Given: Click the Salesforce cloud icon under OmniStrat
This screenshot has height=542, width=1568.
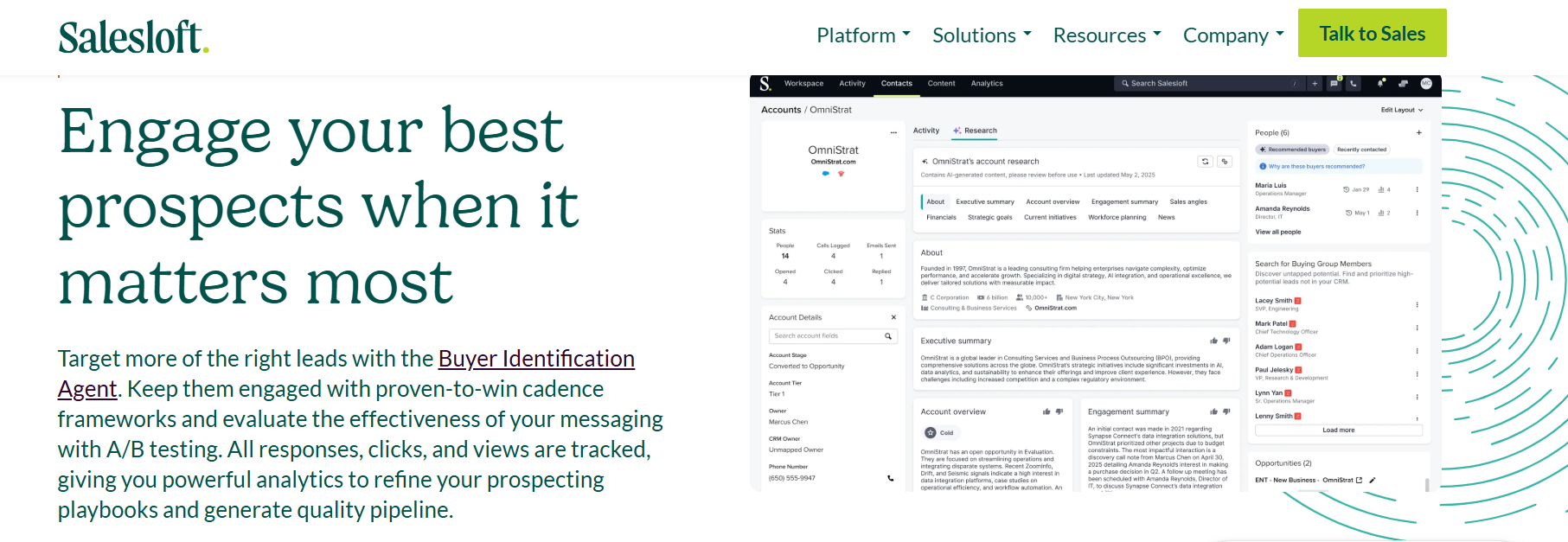Looking at the screenshot, I should (826, 174).
